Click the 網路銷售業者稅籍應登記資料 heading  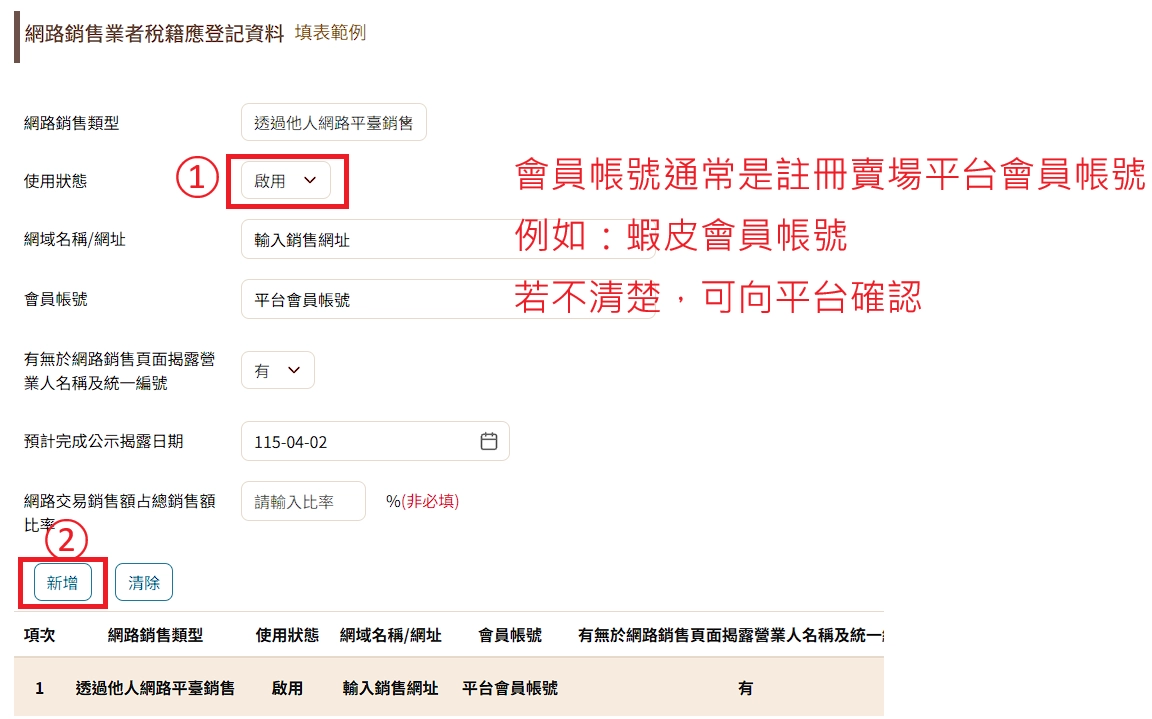pos(154,34)
